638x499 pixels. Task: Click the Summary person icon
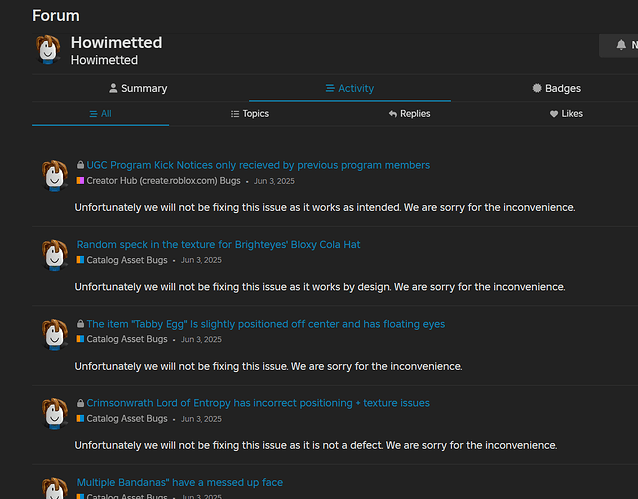click(x=113, y=88)
